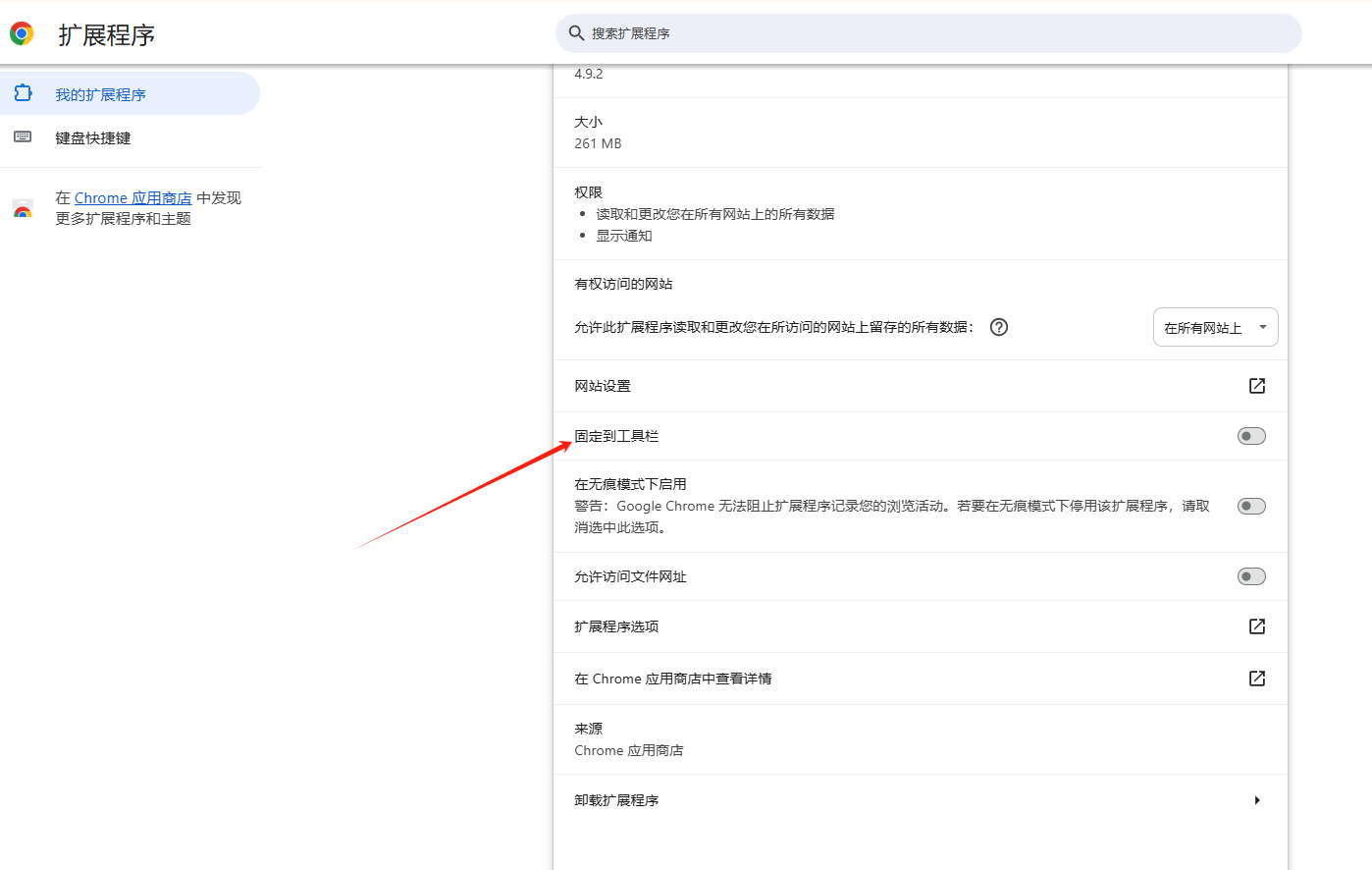Select 我的扩展程序 in sidebar
The image size is (1372, 870).
(130, 94)
